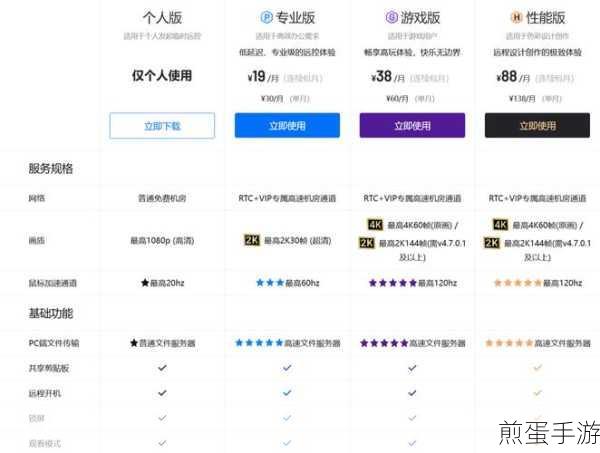Click the 锁屏 row label
This screenshot has height=453, width=600.
37,418
